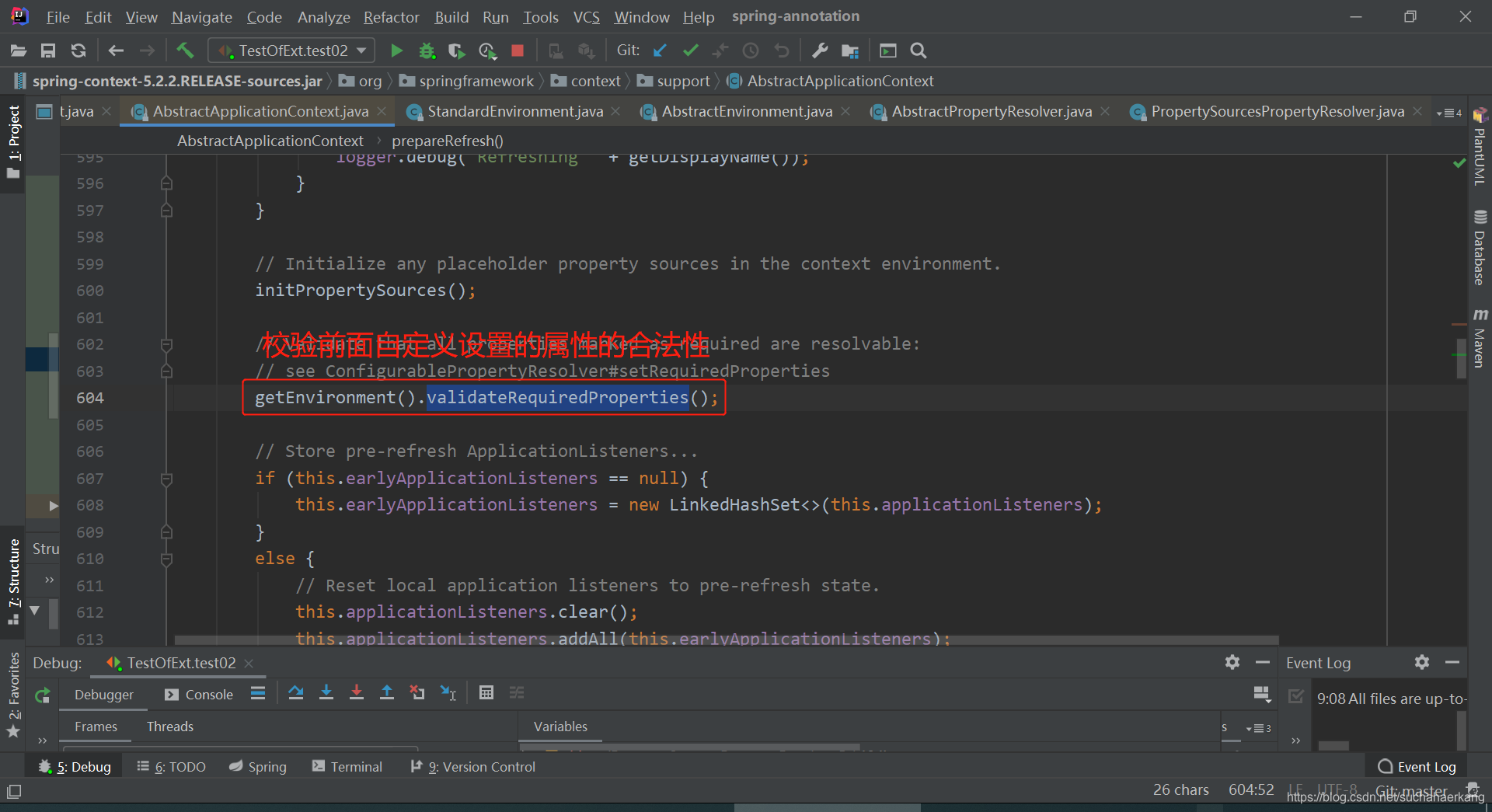
Task: Click the Synchronize files icon
Action: (78, 51)
